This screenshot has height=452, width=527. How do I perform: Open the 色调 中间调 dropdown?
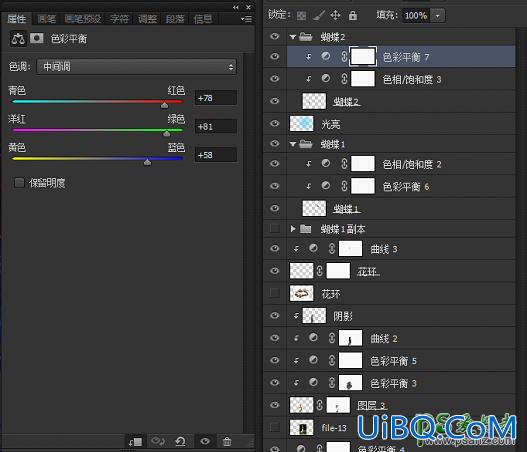[x=136, y=67]
